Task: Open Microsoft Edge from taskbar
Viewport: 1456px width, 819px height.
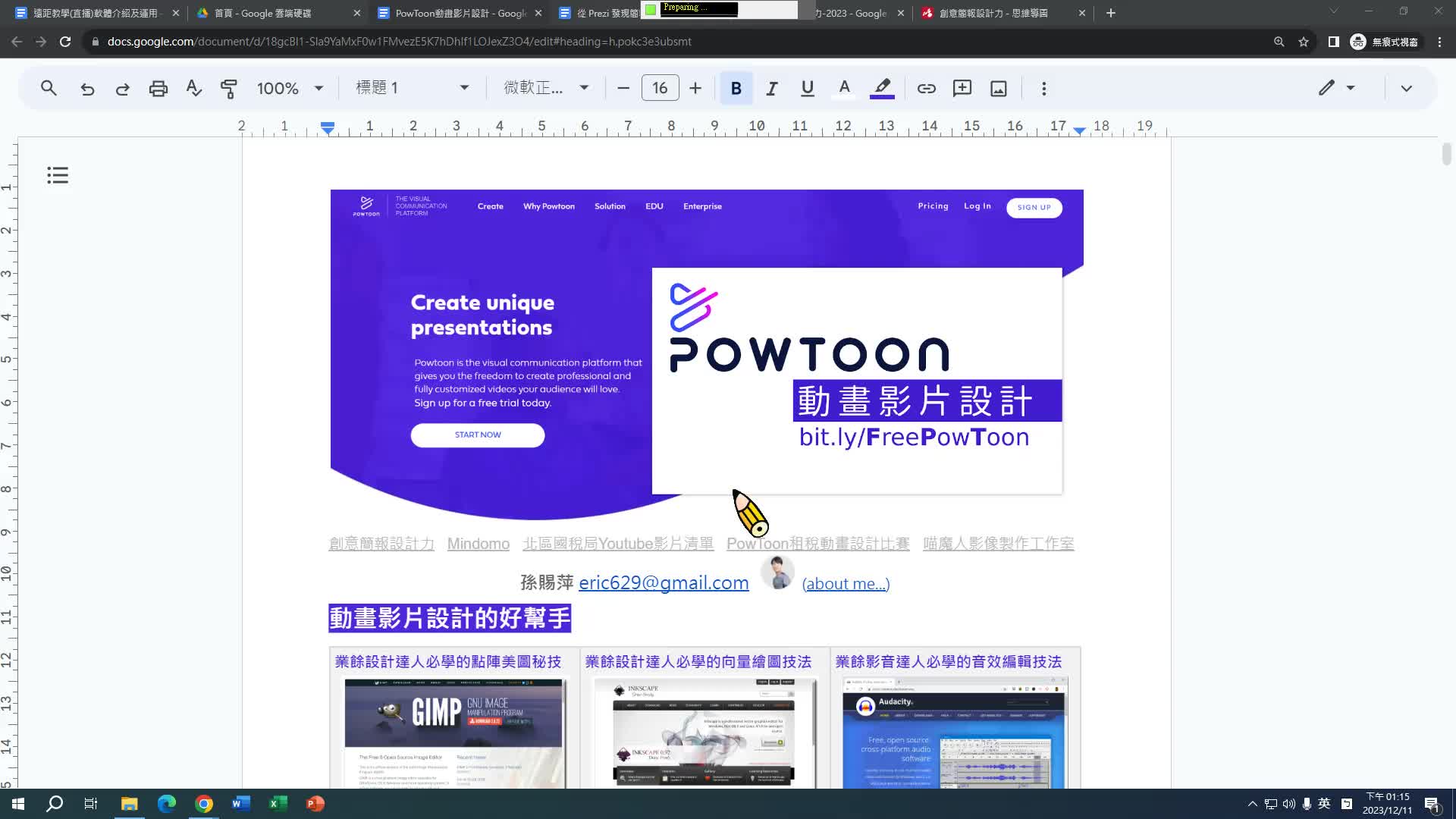Action: (x=167, y=804)
